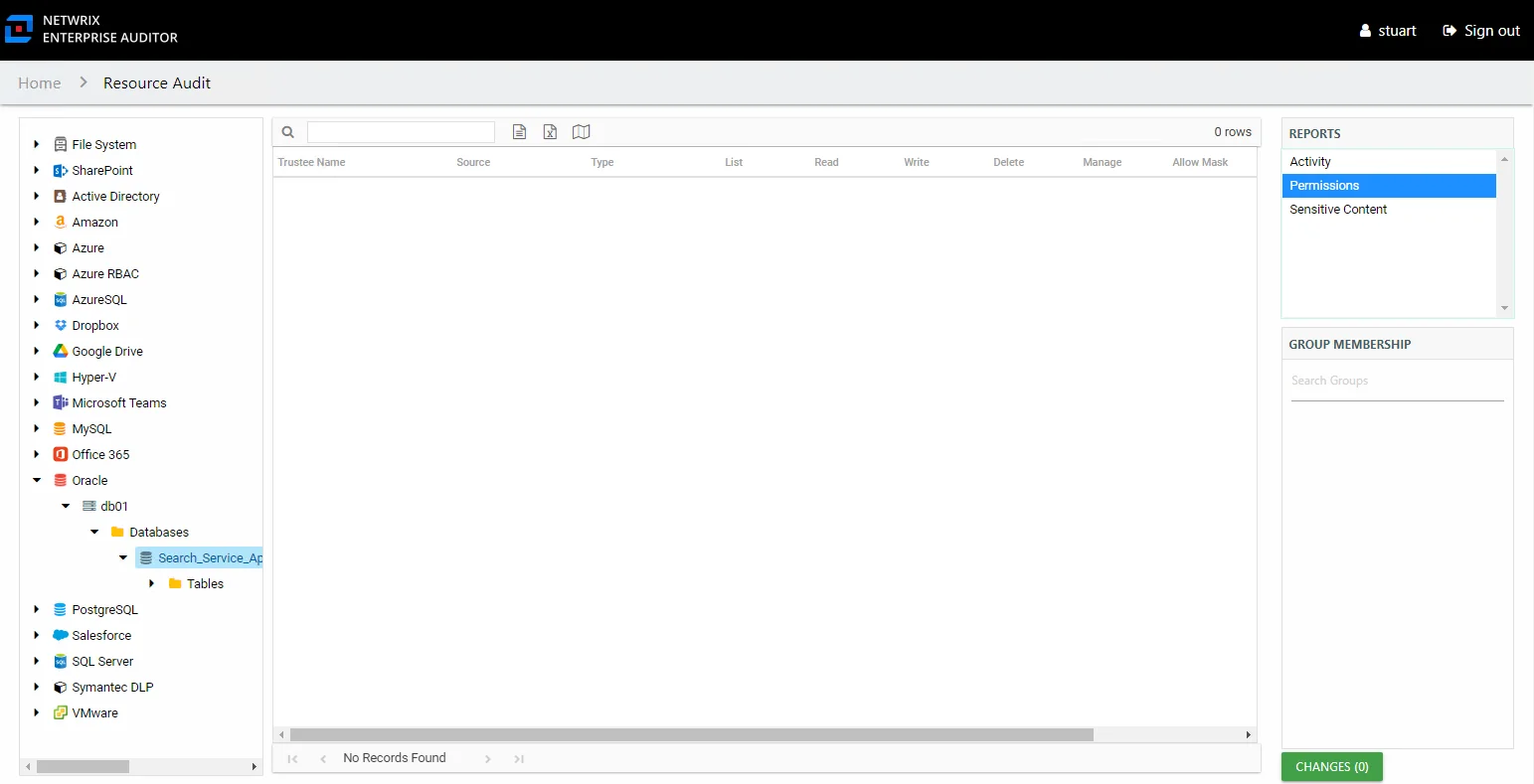Click the Azure RBAC node icon
The width and height of the screenshot is (1534, 784).
tap(61, 273)
